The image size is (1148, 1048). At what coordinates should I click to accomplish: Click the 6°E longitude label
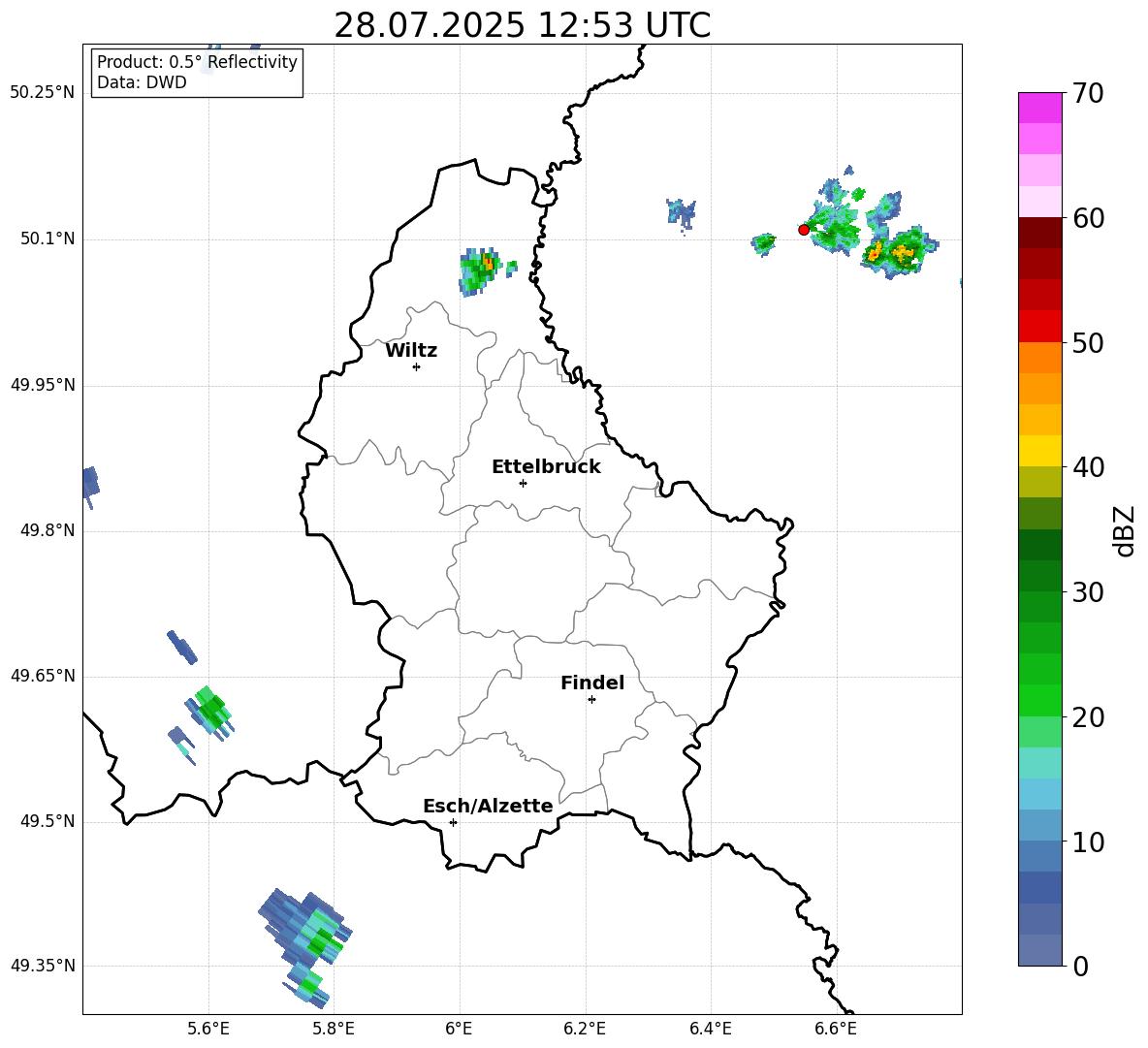(x=459, y=1029)
